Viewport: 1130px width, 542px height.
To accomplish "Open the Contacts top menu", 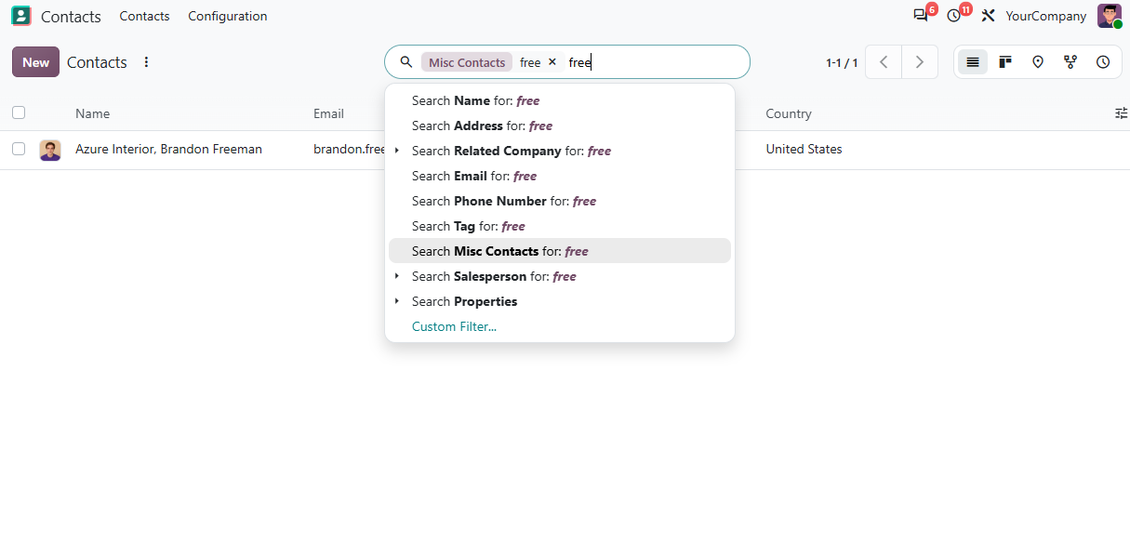I will pos(144,16).
